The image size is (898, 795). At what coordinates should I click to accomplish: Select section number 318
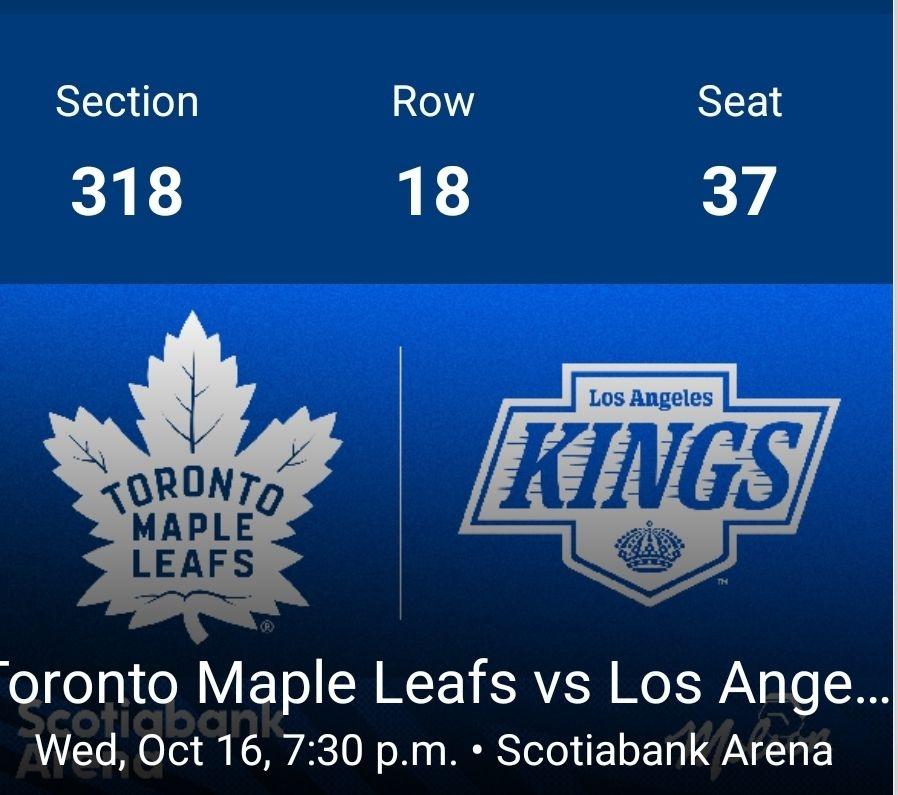(127, 191)
